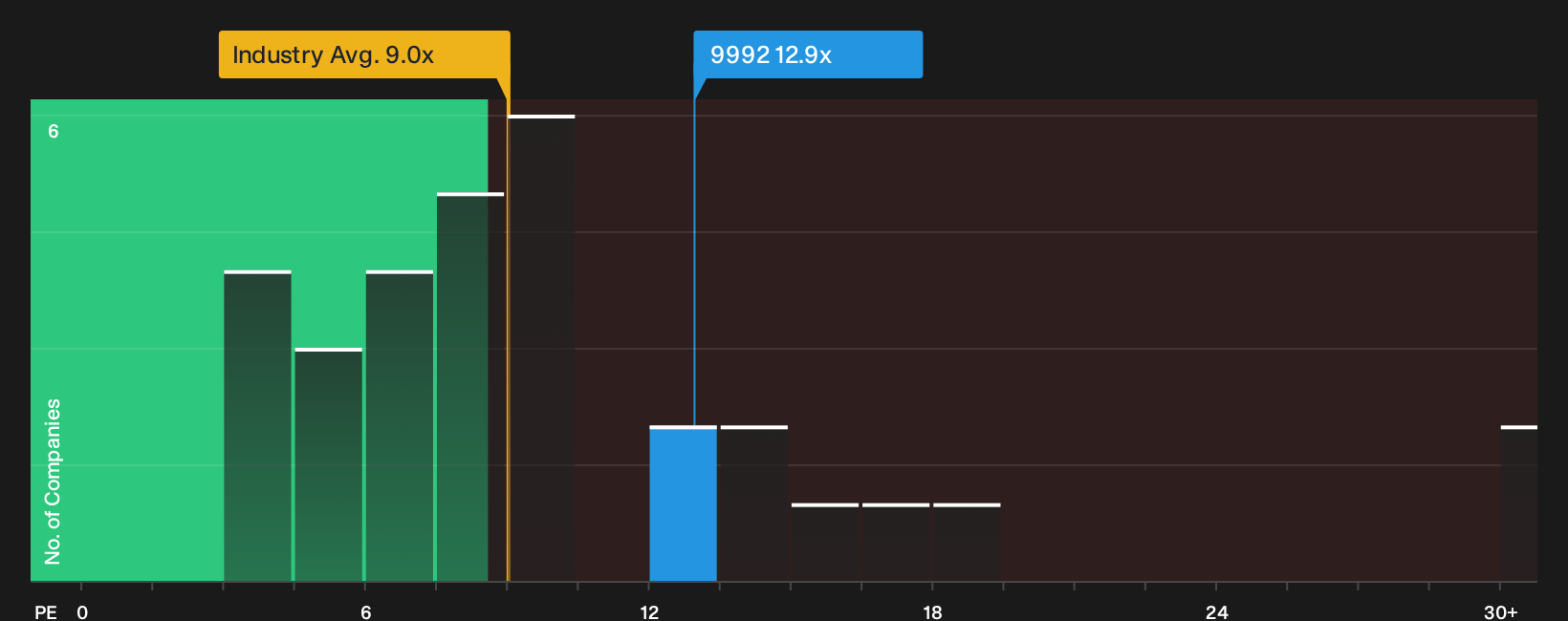The image size is (1568, 621).
Task: Click the tallest bar next to the industry average line
Action: click(x=541, y=349)
